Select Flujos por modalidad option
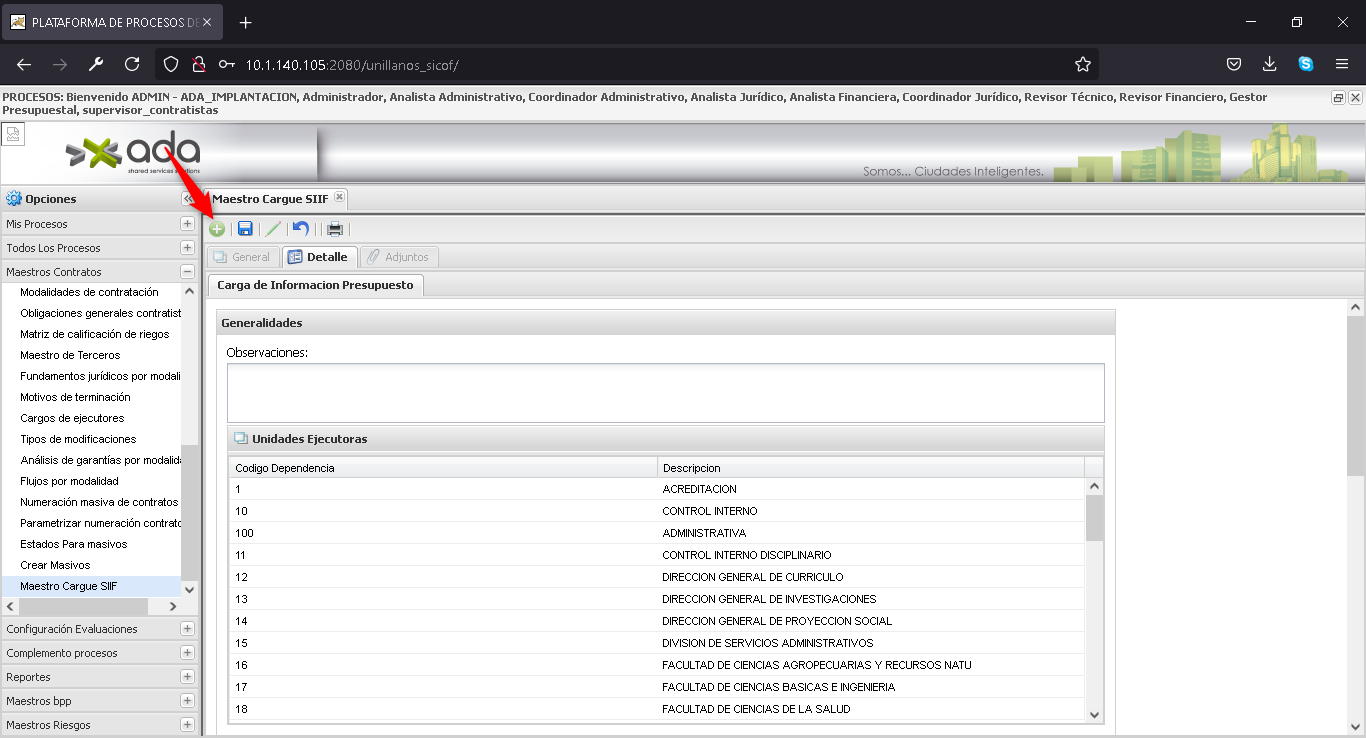This screenshot has height=738, width=1366. (x=69, y=481)
